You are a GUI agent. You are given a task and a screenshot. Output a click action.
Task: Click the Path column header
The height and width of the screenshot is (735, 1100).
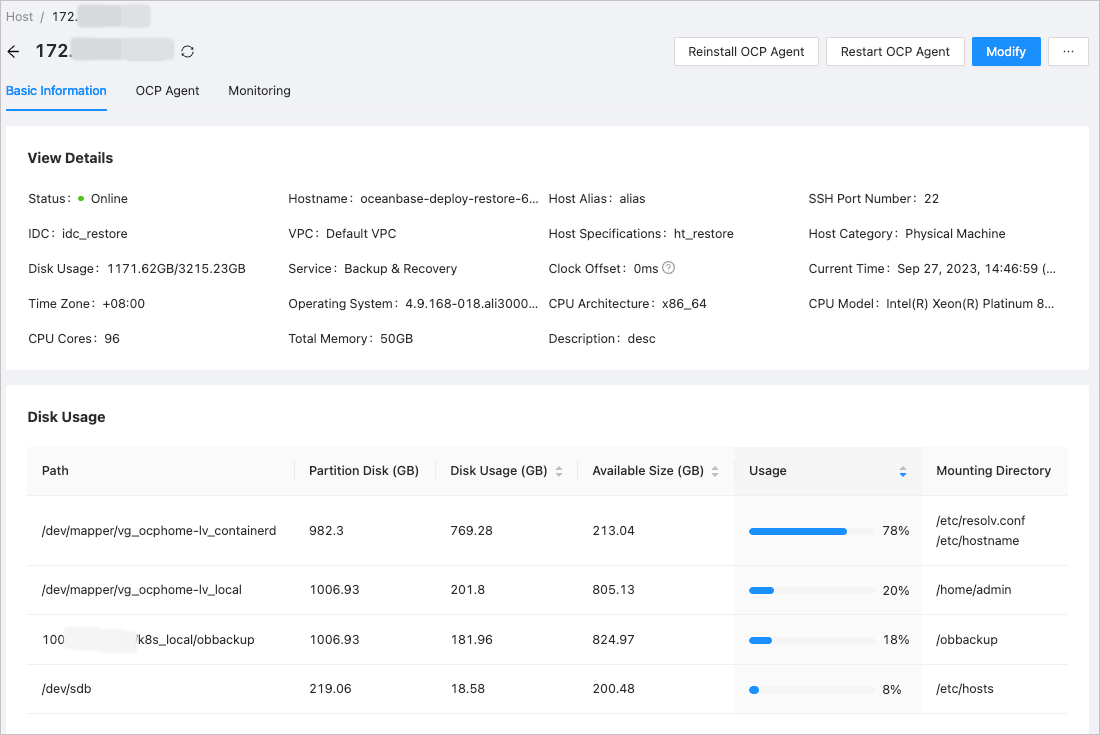(55, 471)
